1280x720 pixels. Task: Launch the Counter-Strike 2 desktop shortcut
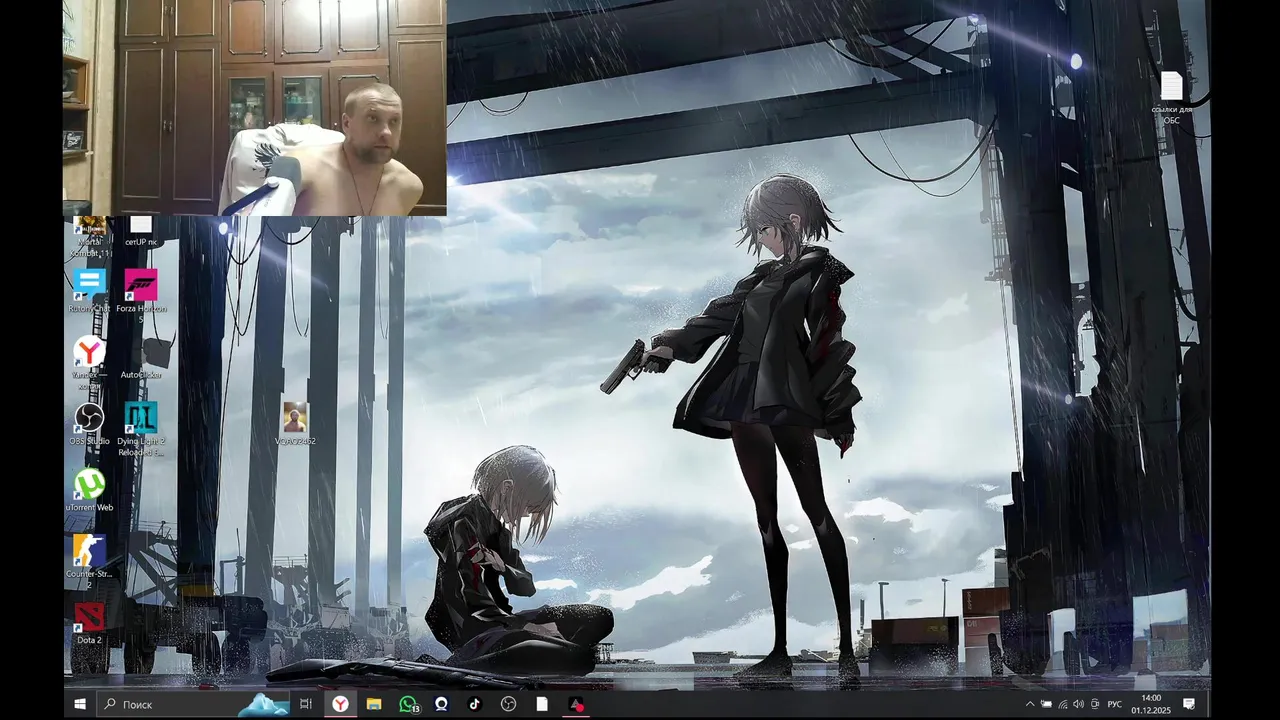[89, 562]
